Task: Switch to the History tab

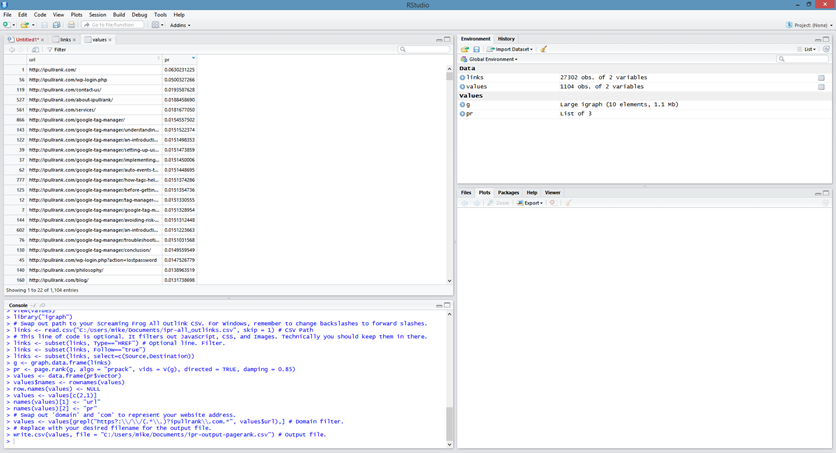Action: tap(506, 39)
